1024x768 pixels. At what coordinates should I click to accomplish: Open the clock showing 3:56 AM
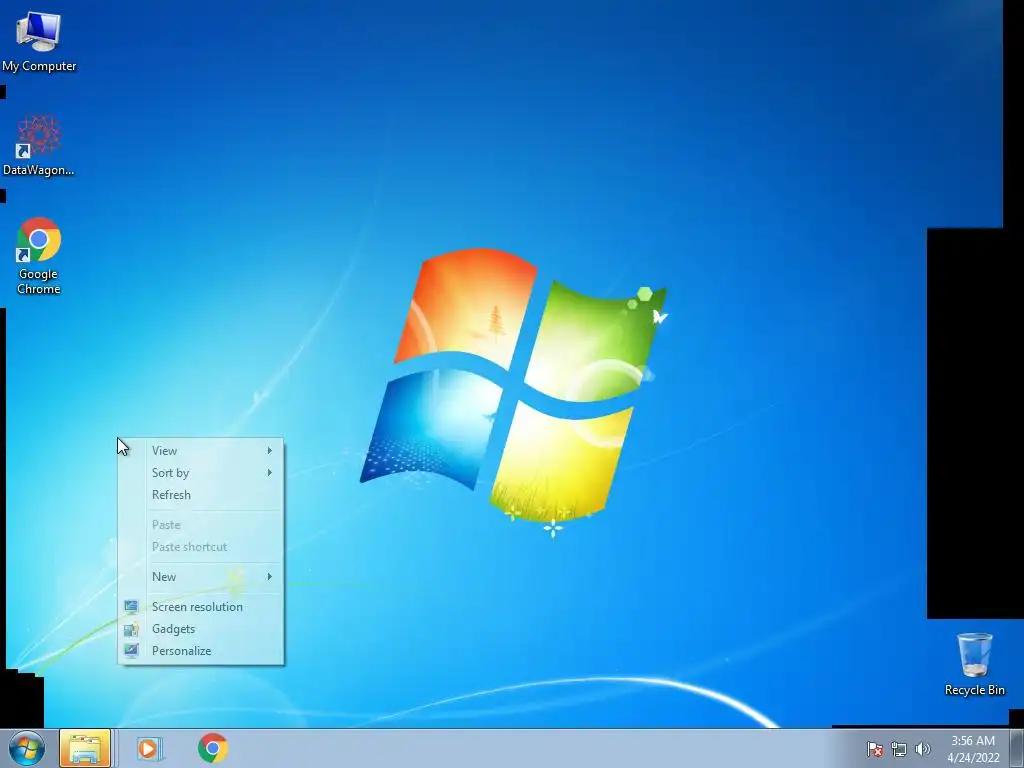[973, 741]
